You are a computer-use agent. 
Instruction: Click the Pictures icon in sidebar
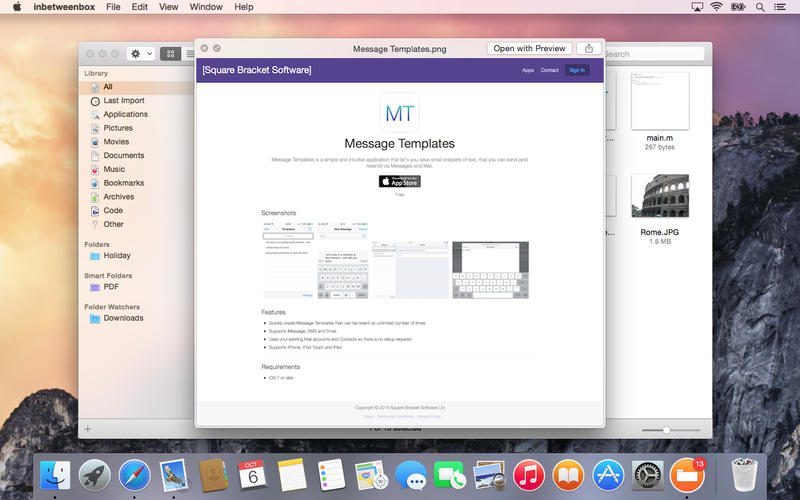95,129
